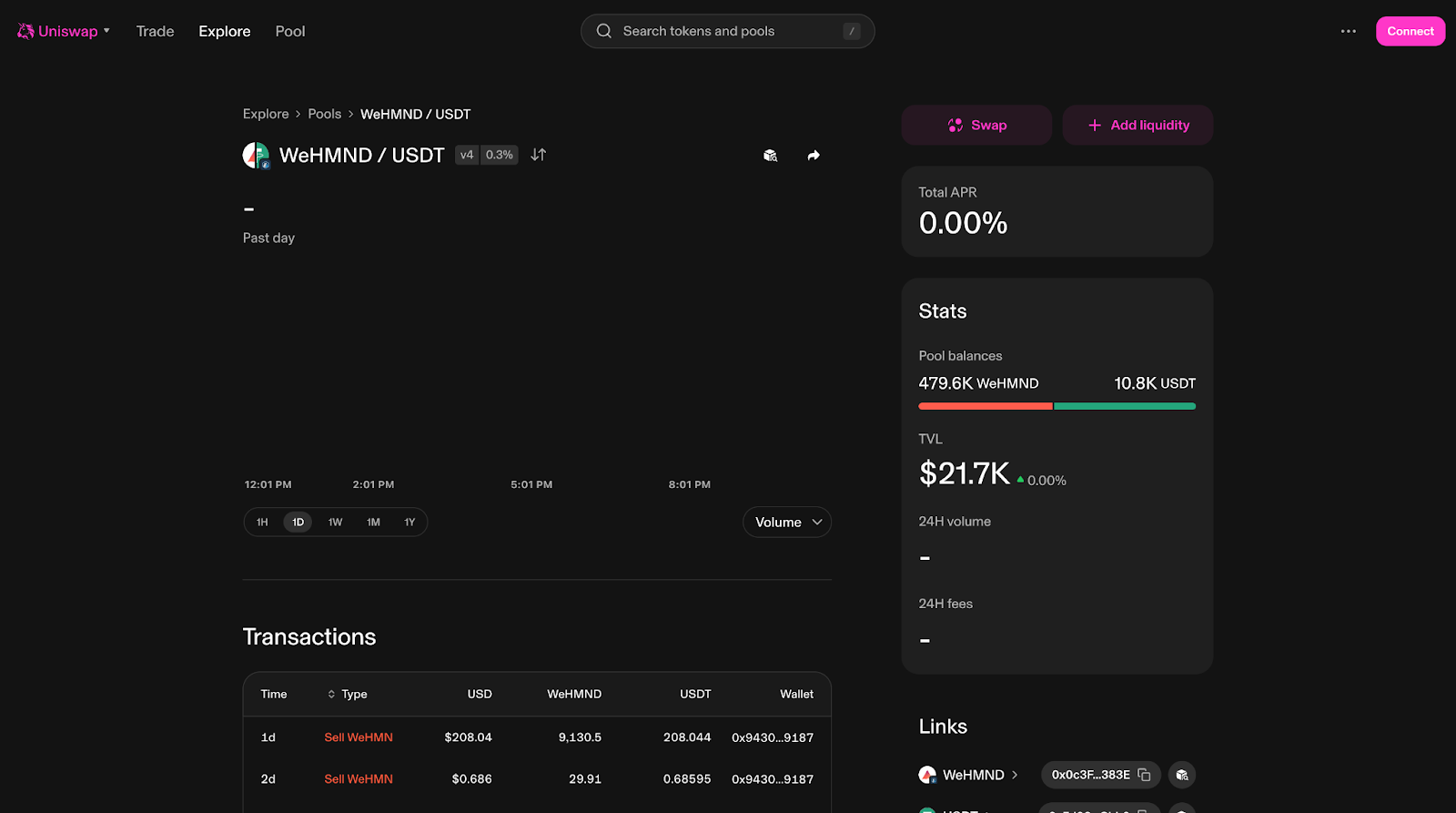Navigate to Explore breadcrumb link

[266, 114]
